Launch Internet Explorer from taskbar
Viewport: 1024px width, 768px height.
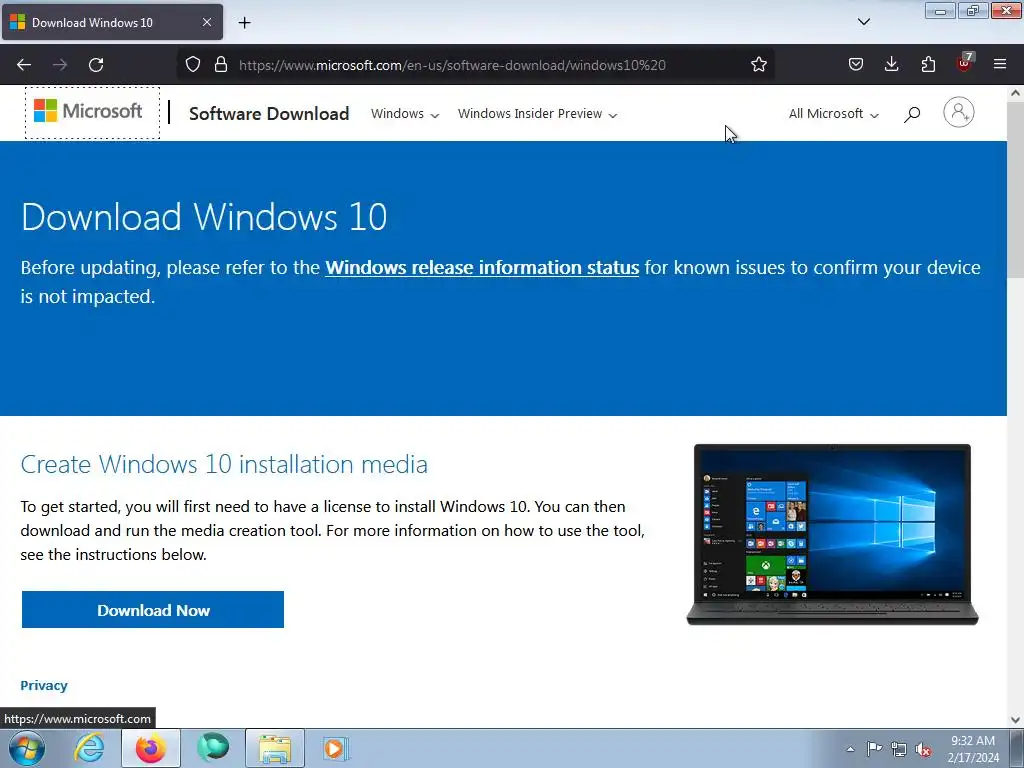(x=89, y=748)
